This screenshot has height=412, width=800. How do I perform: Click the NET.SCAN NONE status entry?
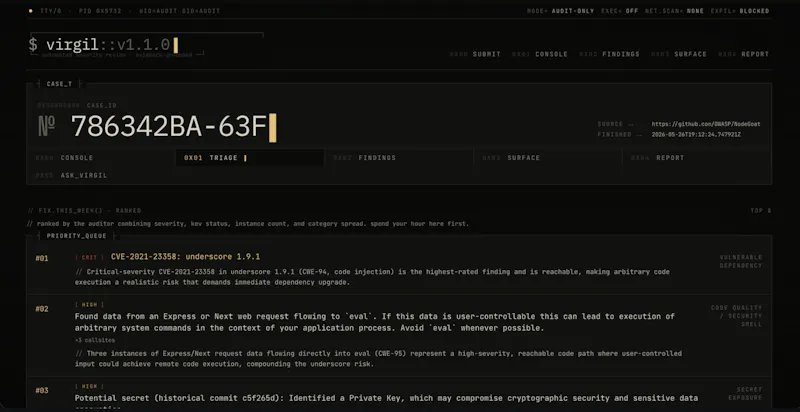pyautogui.click(x=674, y=11)
